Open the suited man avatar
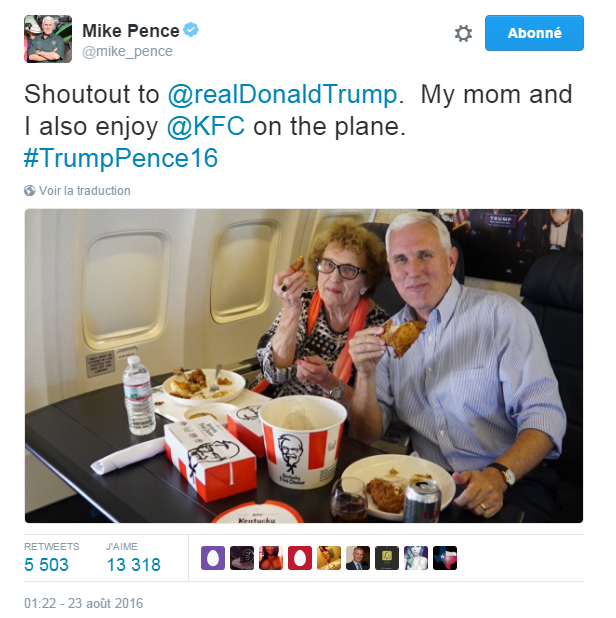 tap(358, 558)
